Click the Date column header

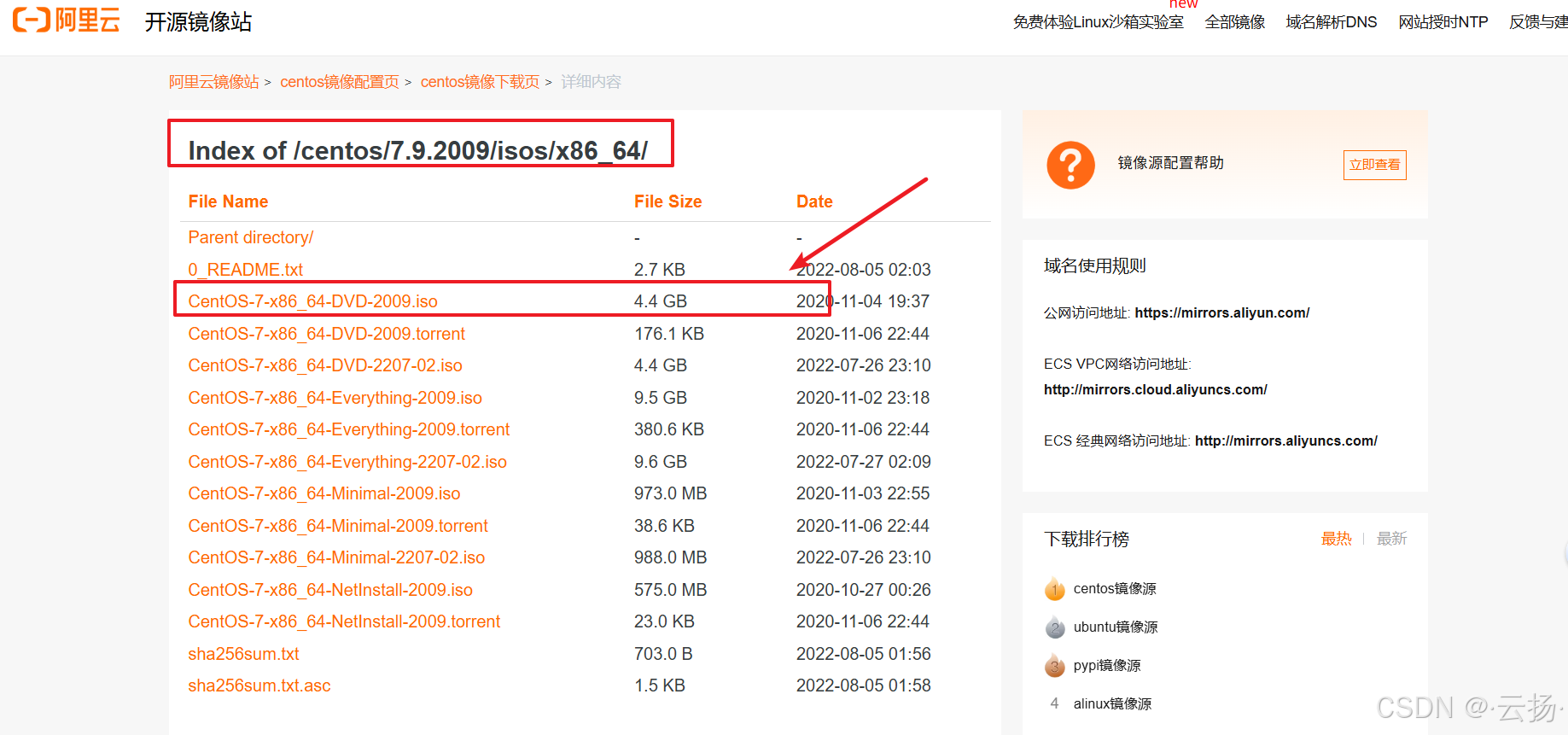[x=814, y=201]
